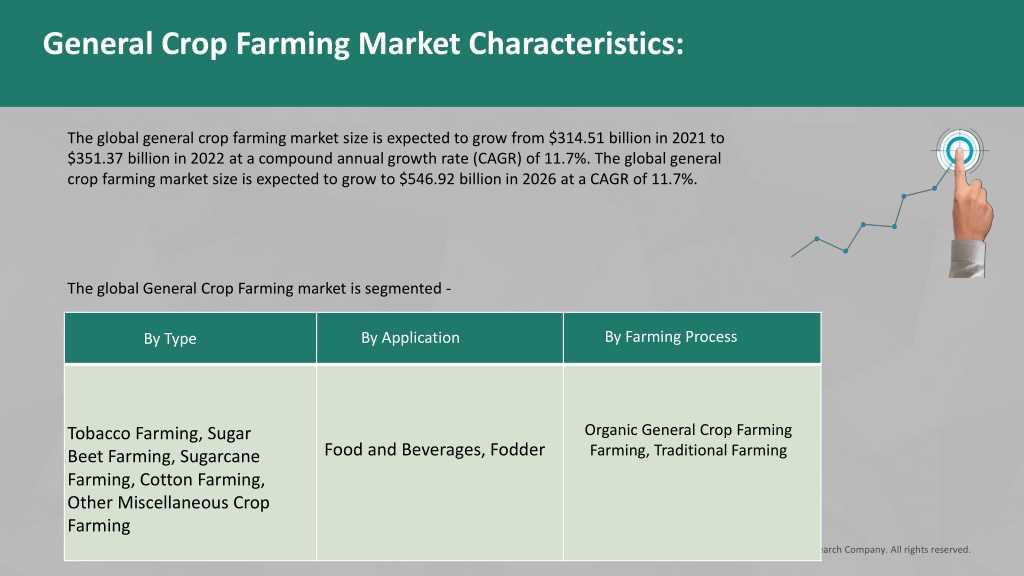
Task: Click the Organic General Crop Farming cell
Action: coord(692,462)
